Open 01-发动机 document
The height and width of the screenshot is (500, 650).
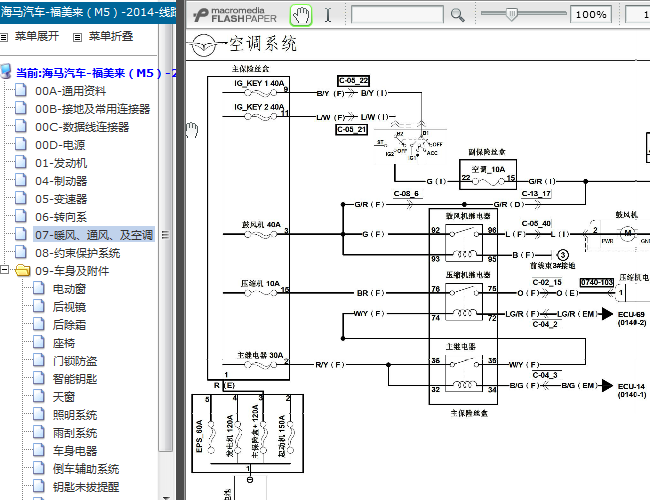61,163
